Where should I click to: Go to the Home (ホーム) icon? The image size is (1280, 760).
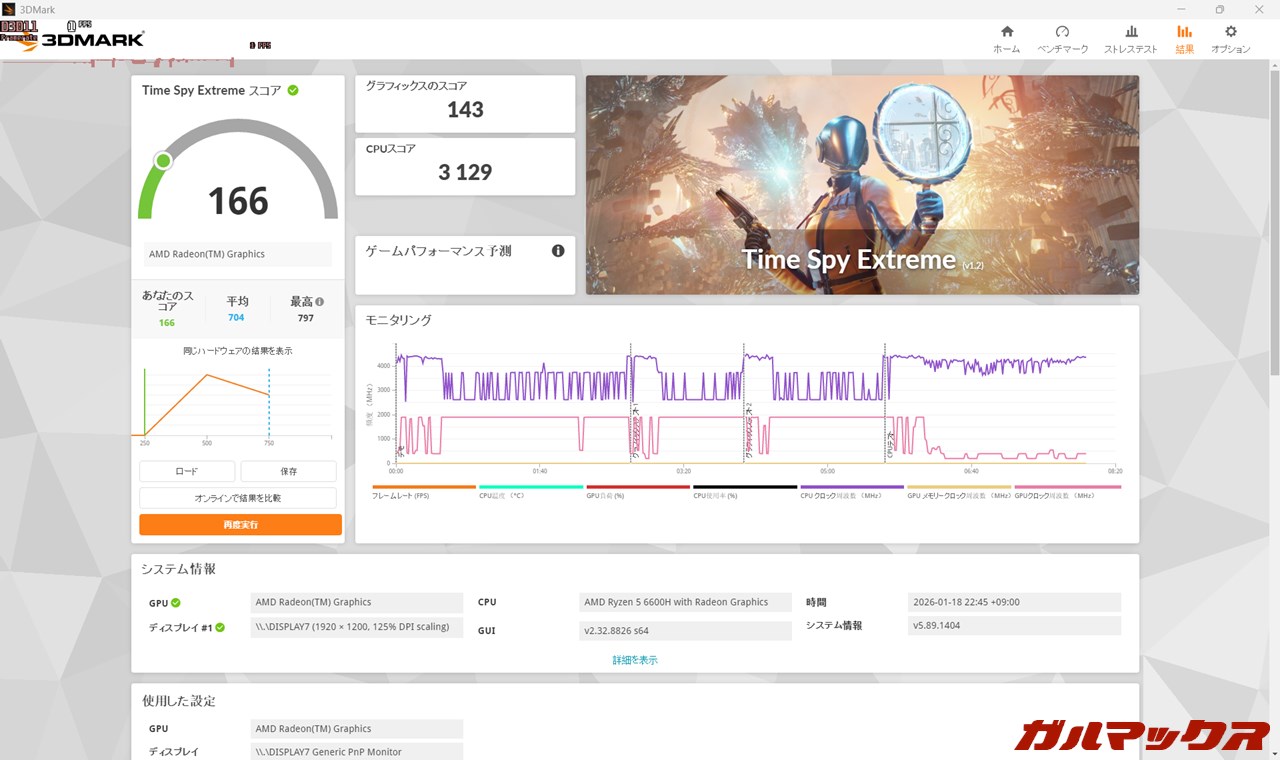(x=1006, y=32)
